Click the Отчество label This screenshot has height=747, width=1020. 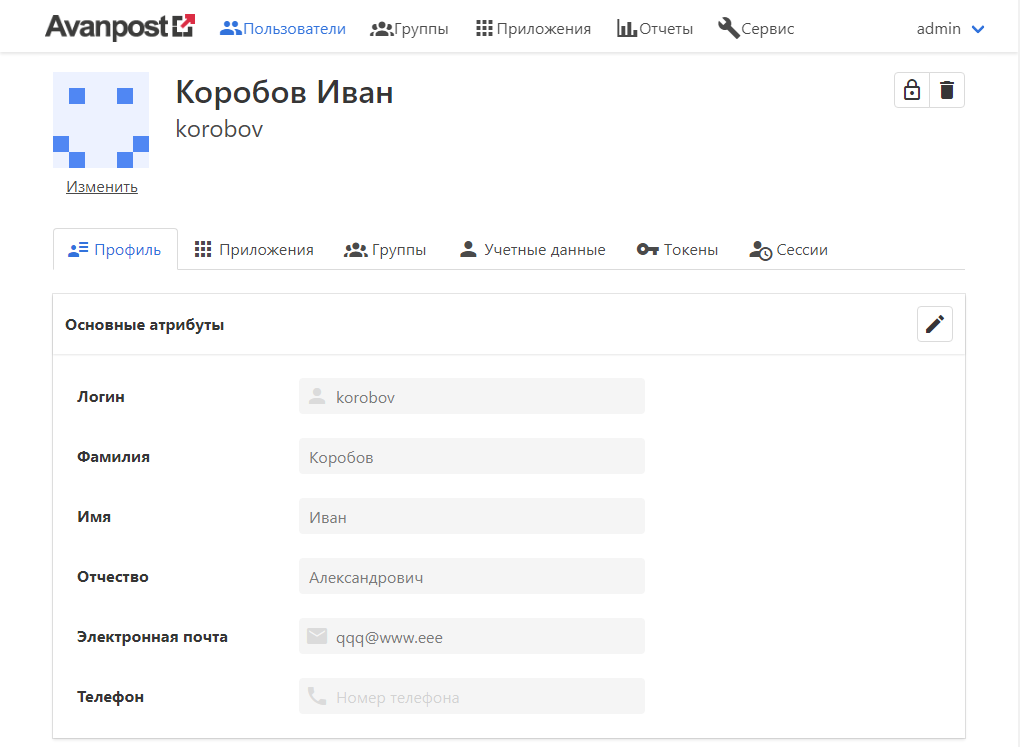[x=113, y=577]
